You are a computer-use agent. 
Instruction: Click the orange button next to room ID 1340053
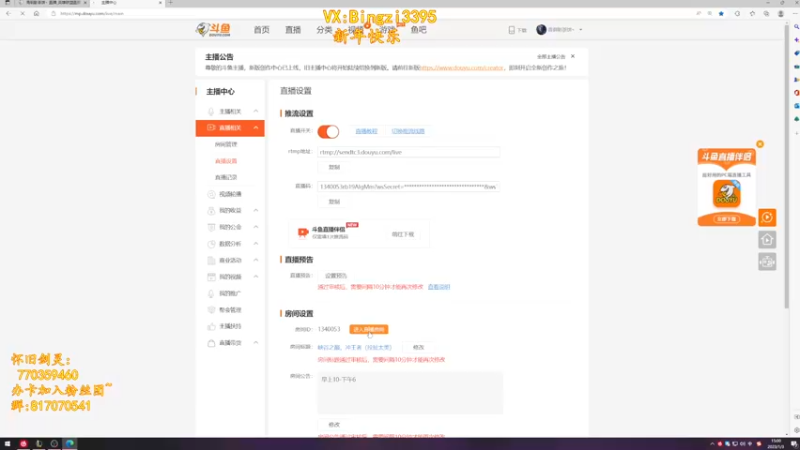click(369, 330)
